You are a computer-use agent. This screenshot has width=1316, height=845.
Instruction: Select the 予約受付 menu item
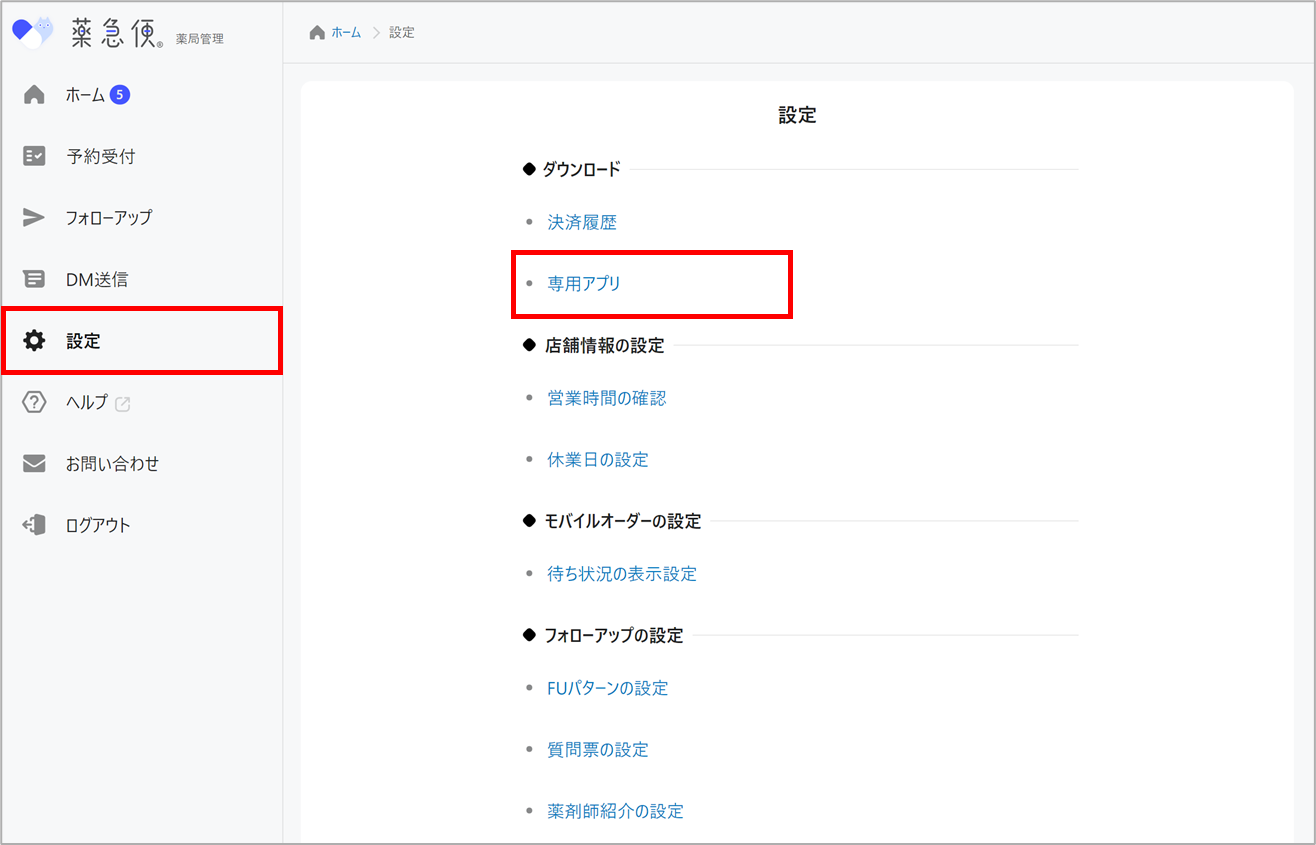pos(101,156)
